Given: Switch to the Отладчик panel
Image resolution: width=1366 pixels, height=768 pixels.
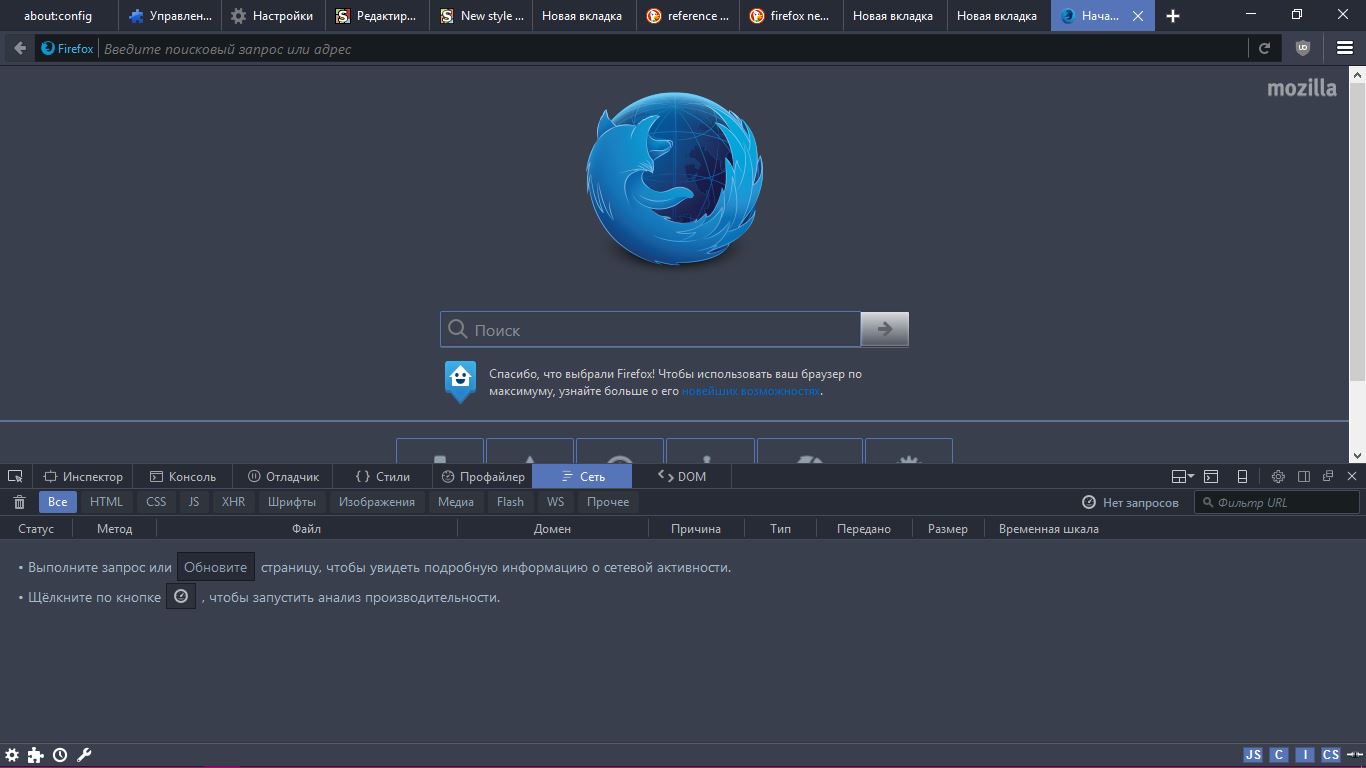Looking at the screenshot, I should pyautogui.click(x=283, y=477).
